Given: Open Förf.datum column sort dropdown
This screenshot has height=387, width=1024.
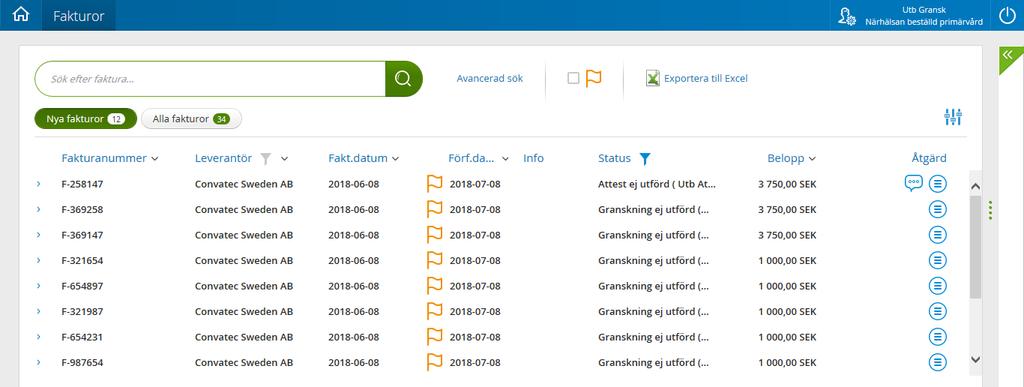Looking at the screenshot, I should 505,159.
